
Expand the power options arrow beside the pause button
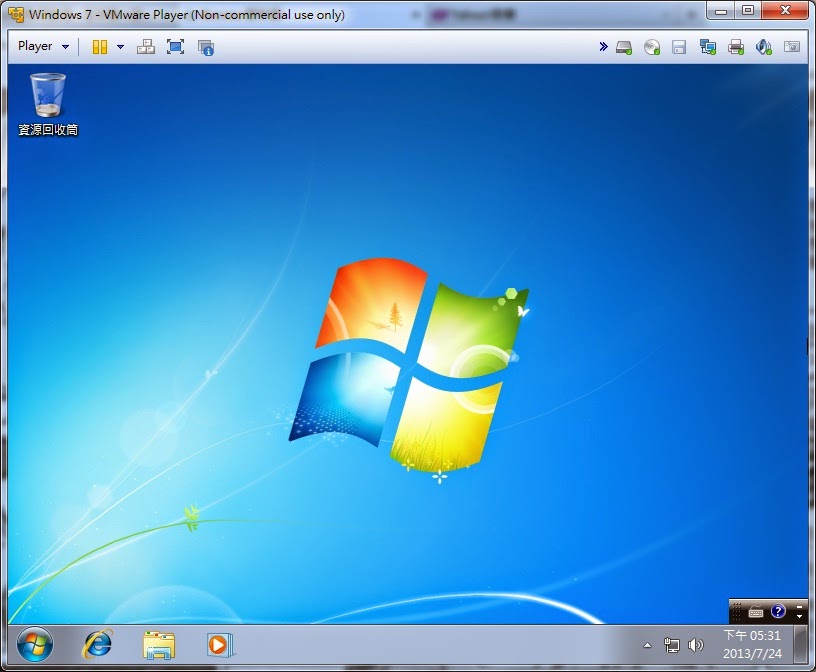coord(121,47)
